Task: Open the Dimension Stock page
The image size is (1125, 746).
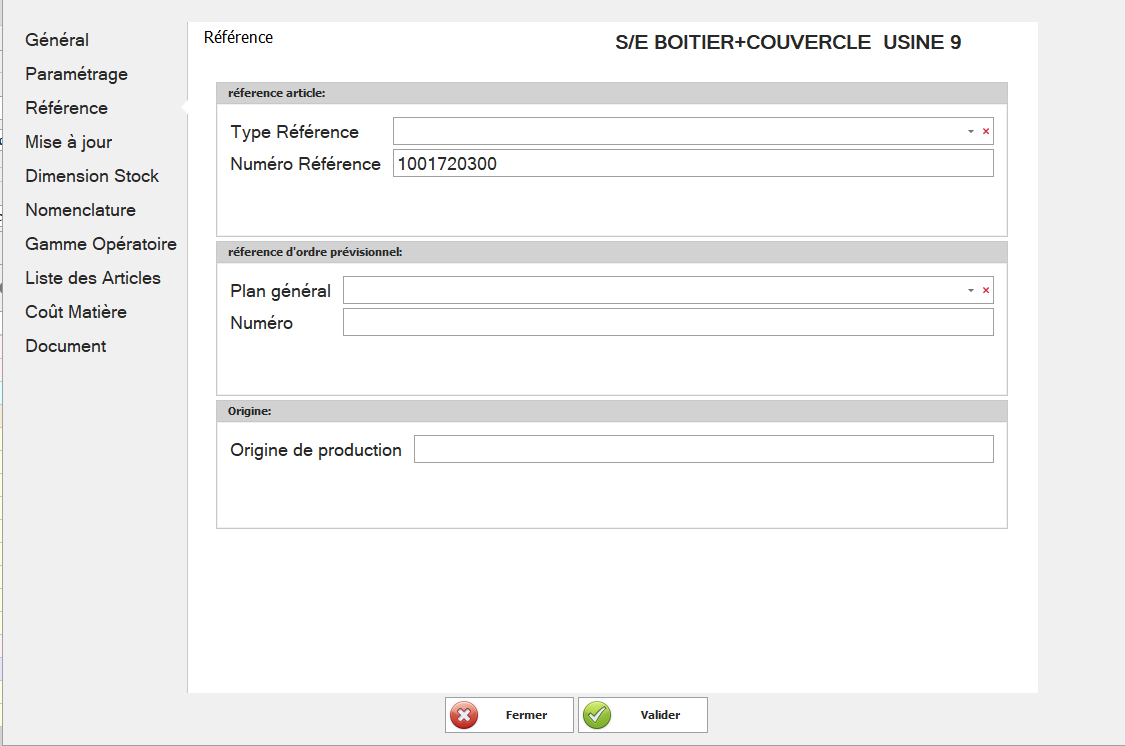Action: click(x=92, y=176)
